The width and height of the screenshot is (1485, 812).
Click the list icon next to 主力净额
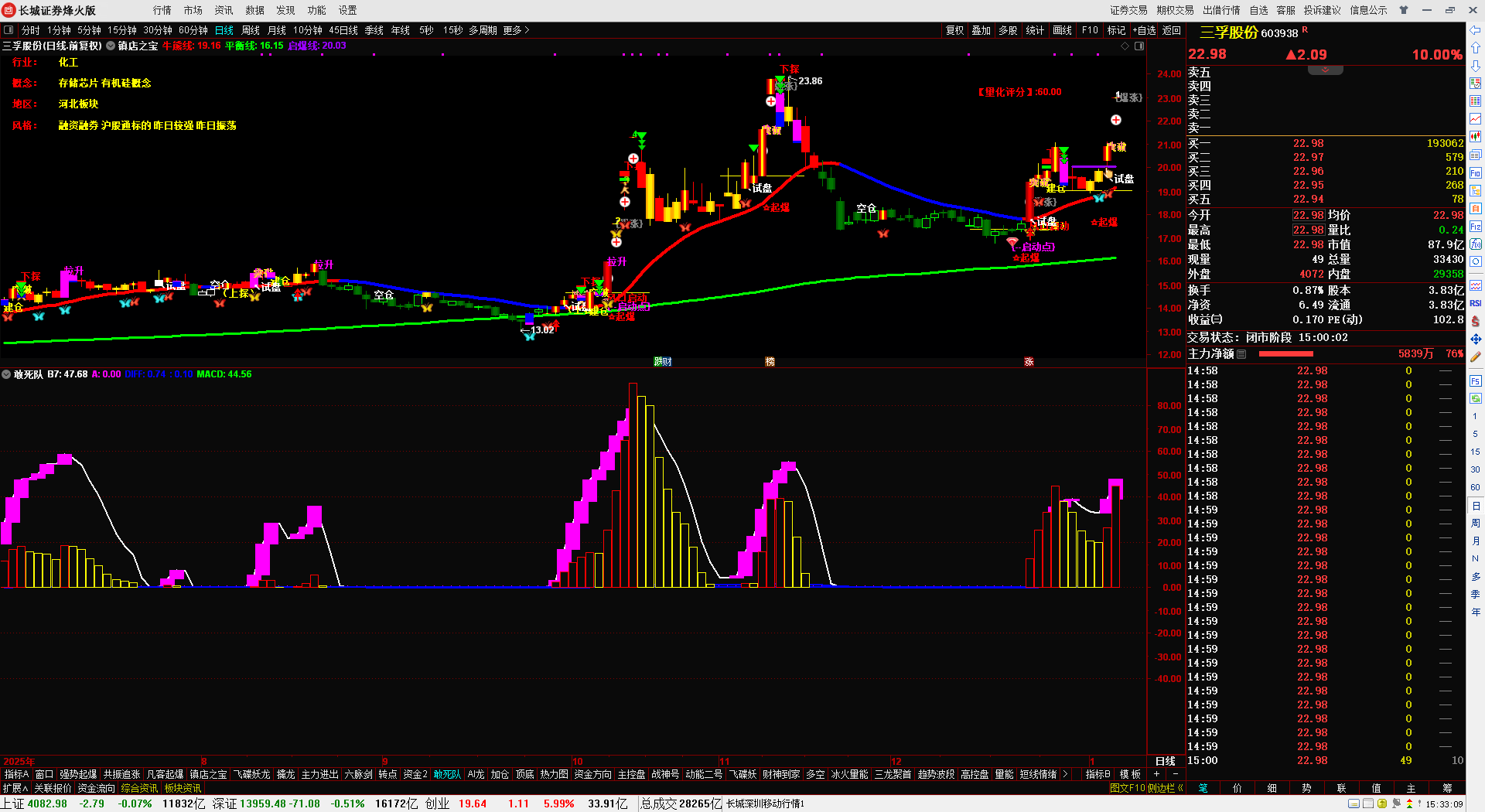[1241, 354]
